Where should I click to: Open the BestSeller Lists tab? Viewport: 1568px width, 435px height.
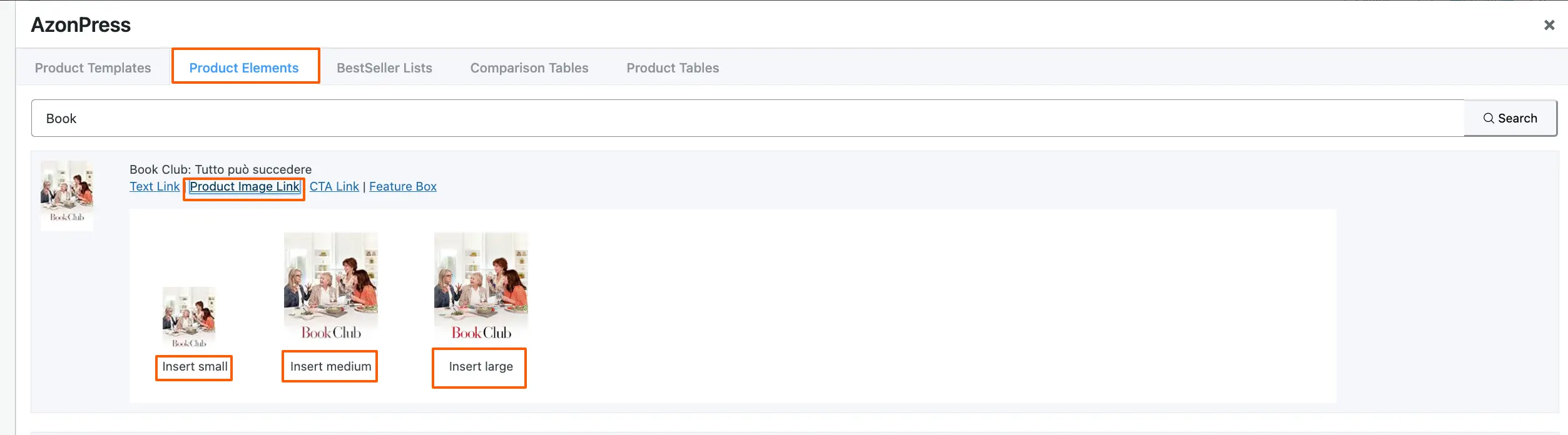(x=384, y=67)
